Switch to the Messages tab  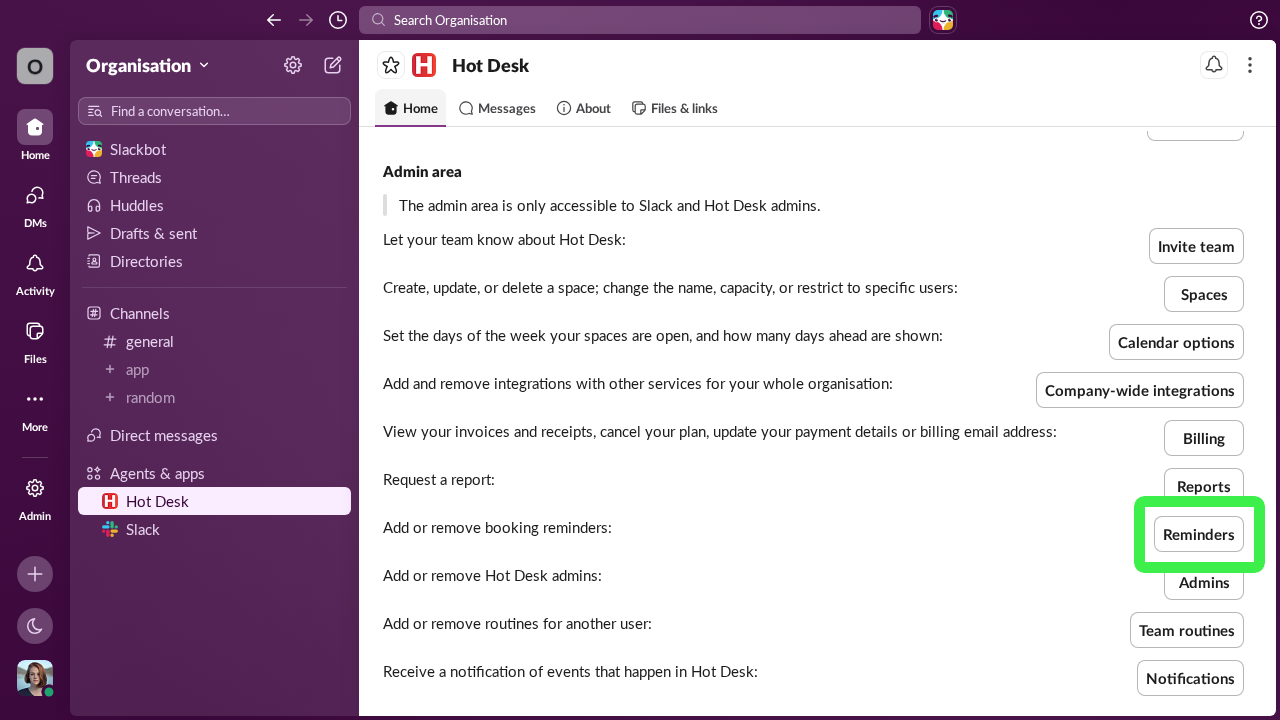tap(497, 108)
